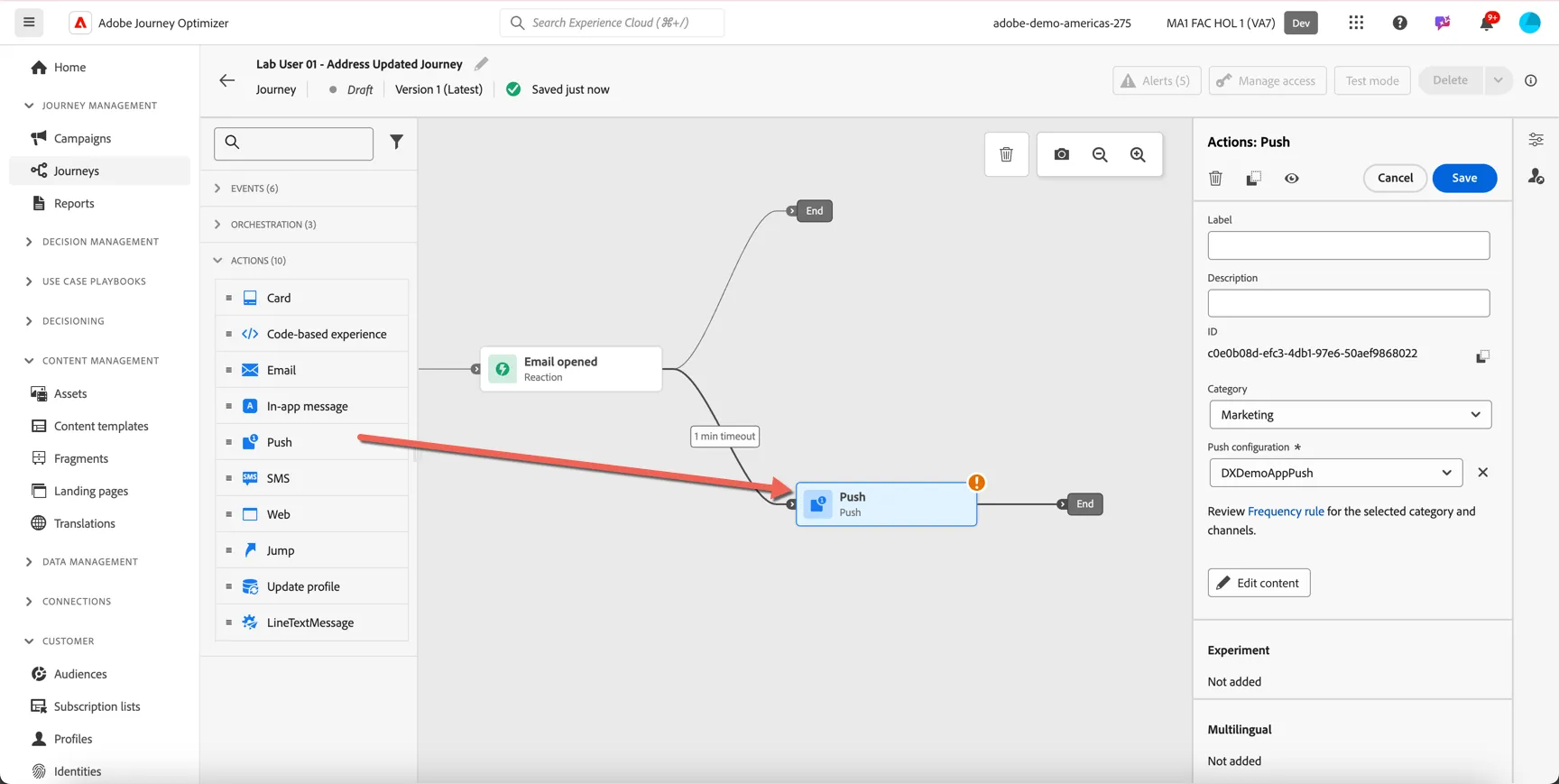Take a canvas screenshot with camera icon
Viewport: 1559px width, 784px height.
[1062, 154]
